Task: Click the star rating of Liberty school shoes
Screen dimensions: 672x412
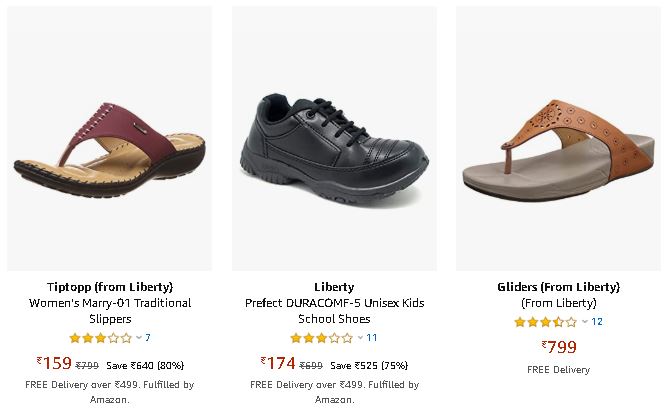Action: tap(321, 338)
